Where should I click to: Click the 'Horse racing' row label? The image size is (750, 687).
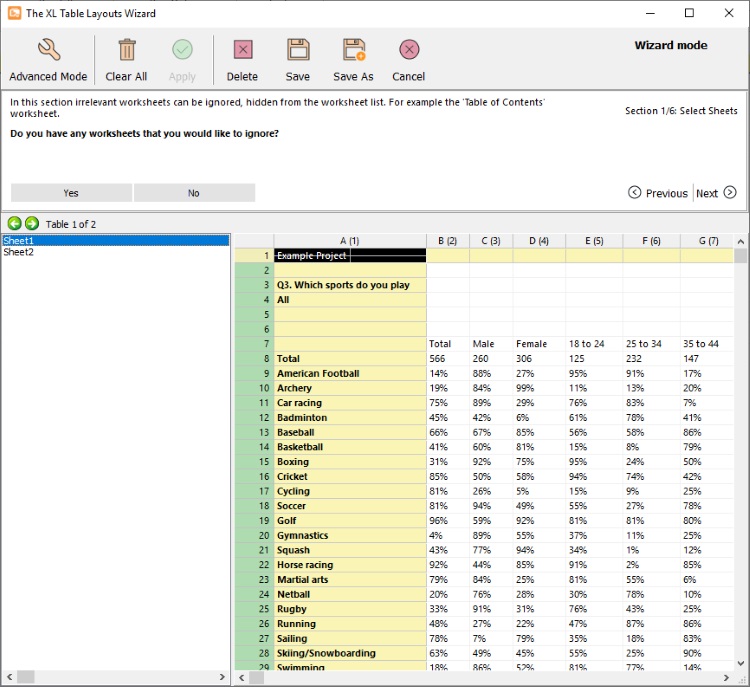pyautogui.click(x=350, y=565)
